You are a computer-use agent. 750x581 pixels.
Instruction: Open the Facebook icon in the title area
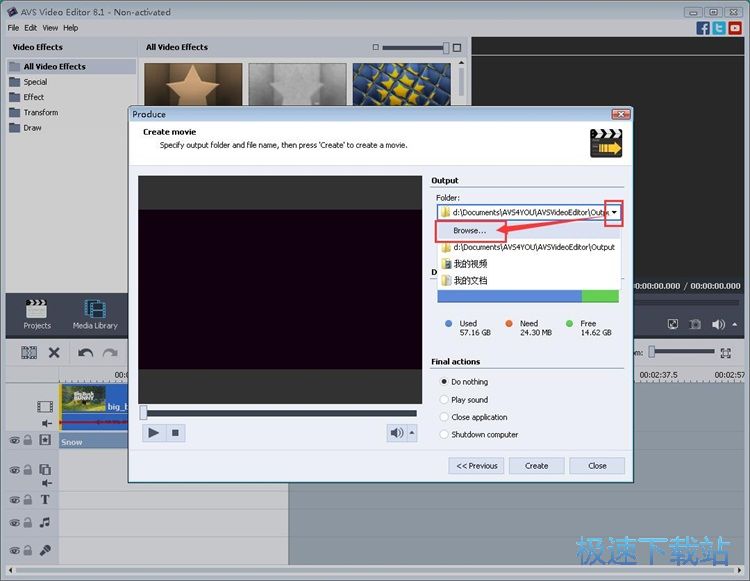(703, 28)
